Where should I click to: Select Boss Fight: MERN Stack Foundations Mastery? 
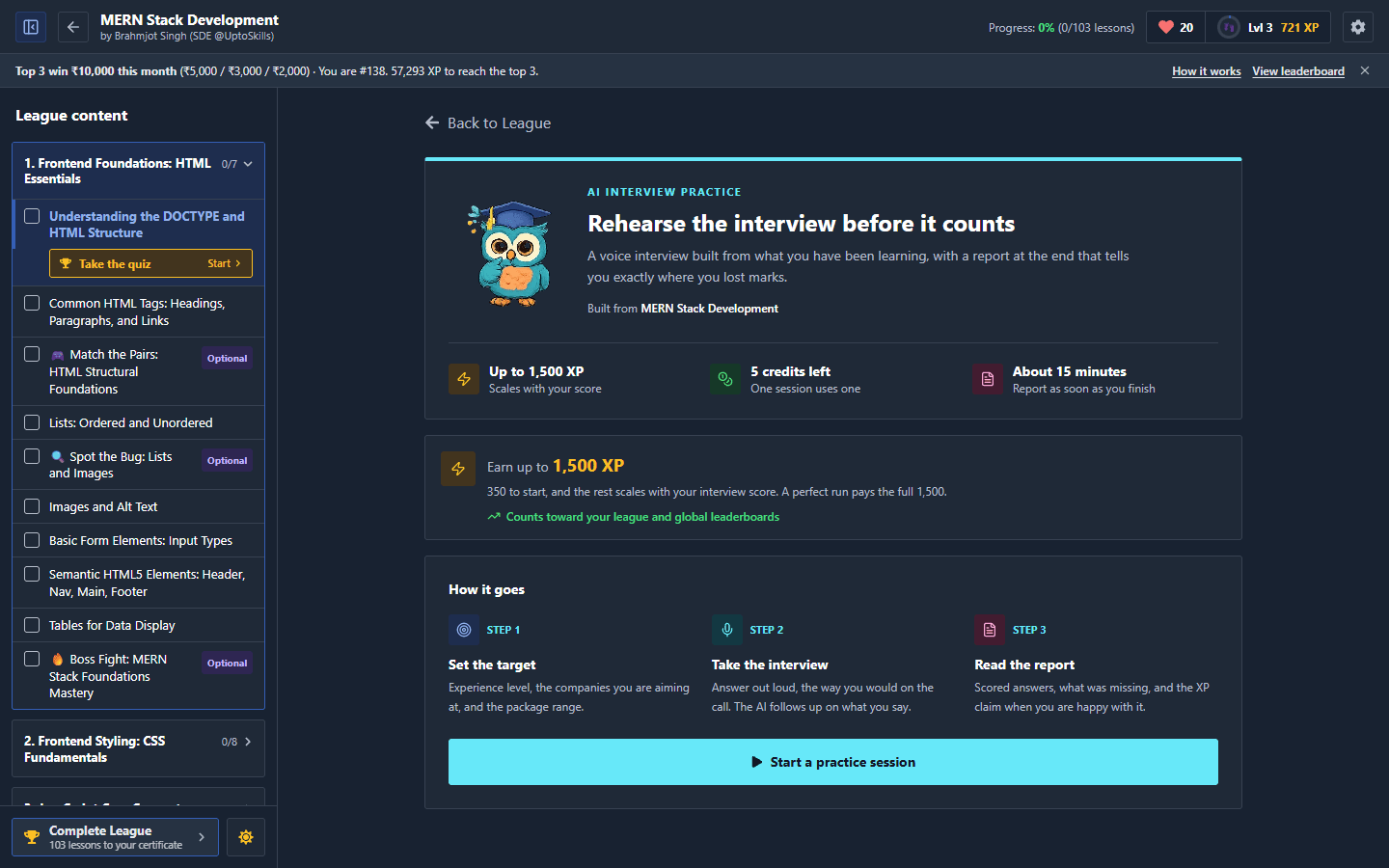108,676
